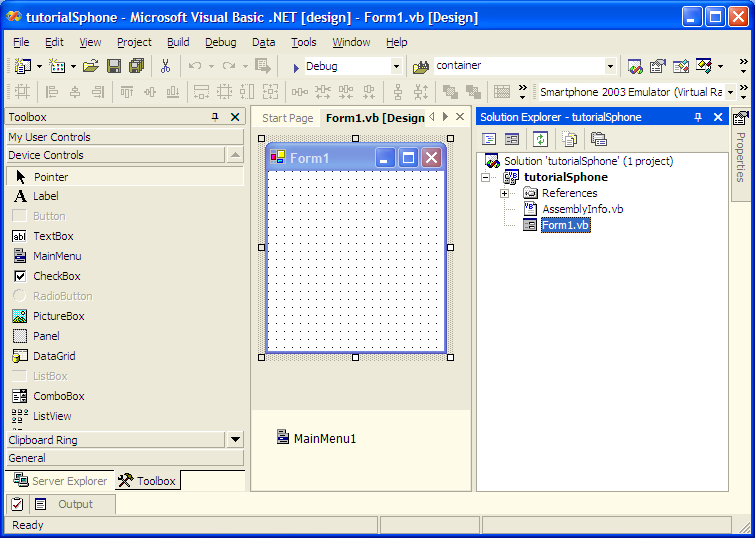Viewport: 755px width, 538px height.
Task: Open the File menu
Action: [x=21, y=42]
